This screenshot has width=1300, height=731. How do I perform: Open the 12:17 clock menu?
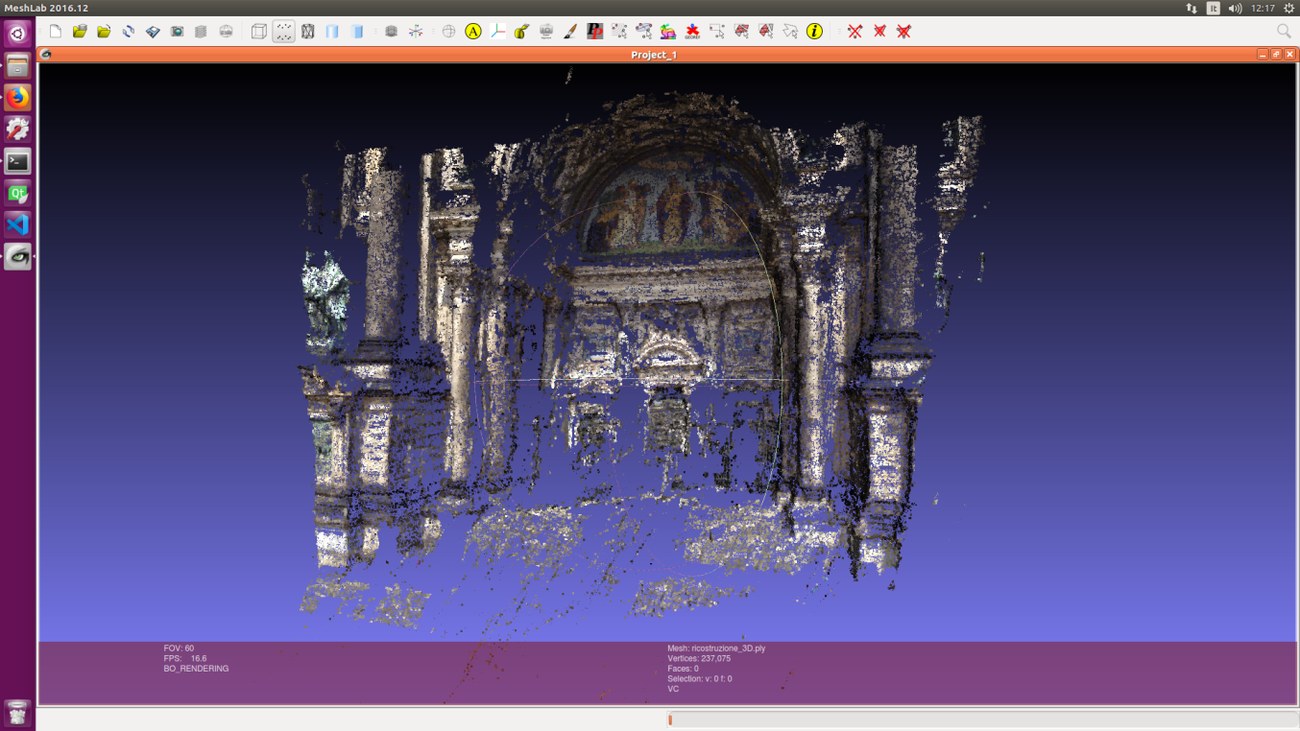point(1262,8)
